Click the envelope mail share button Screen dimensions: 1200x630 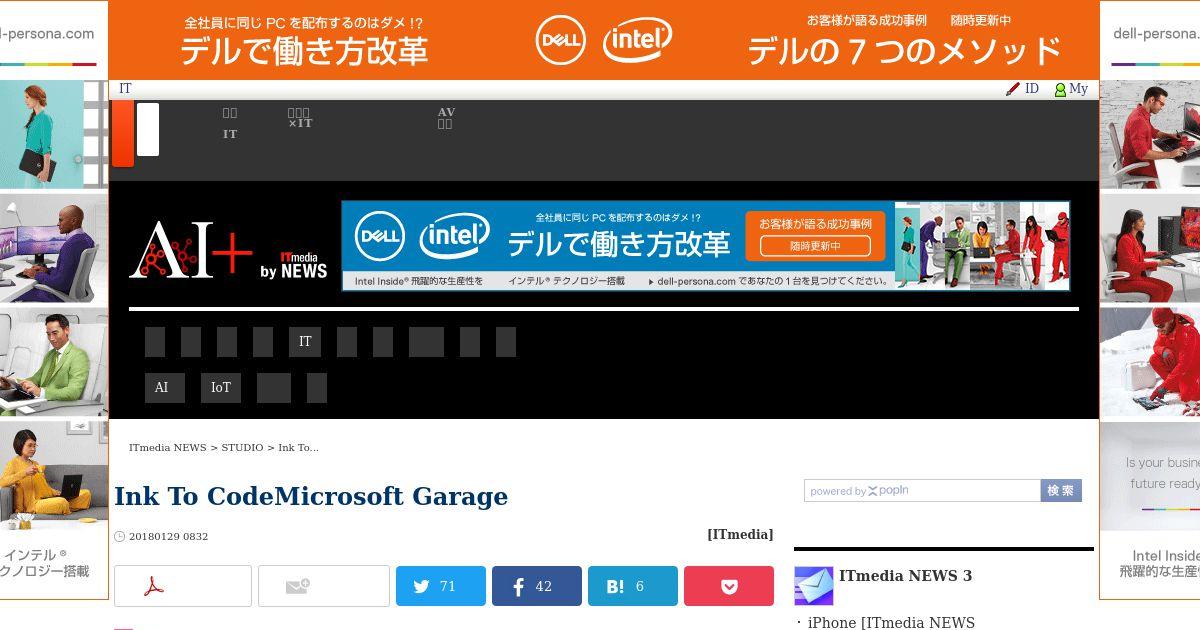[x=324, y=586]
